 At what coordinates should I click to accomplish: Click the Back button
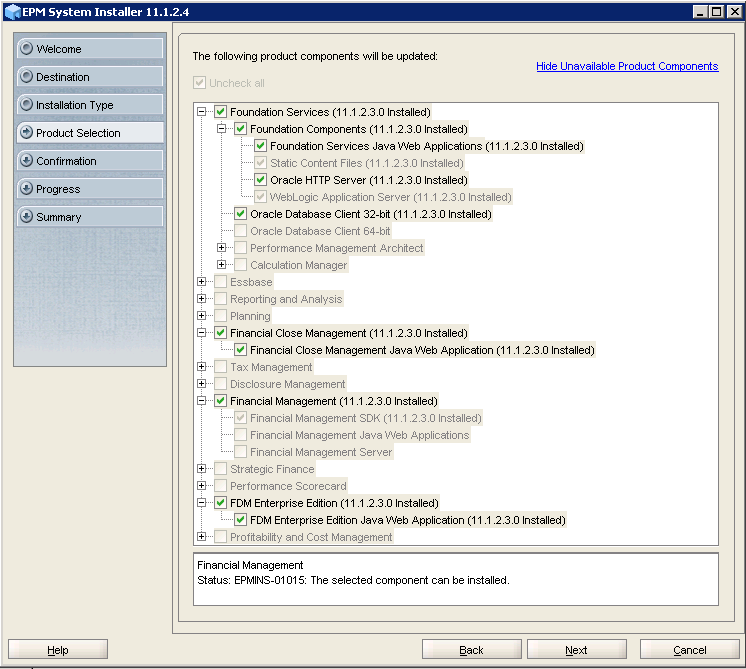471,649
